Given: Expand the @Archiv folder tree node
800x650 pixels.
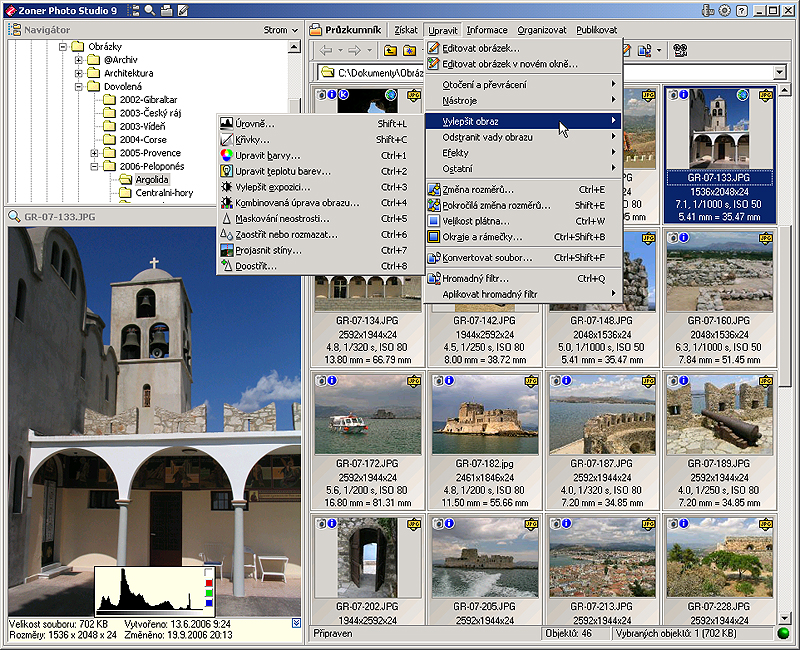Looking at the screenshot, I should click(79, 60).
